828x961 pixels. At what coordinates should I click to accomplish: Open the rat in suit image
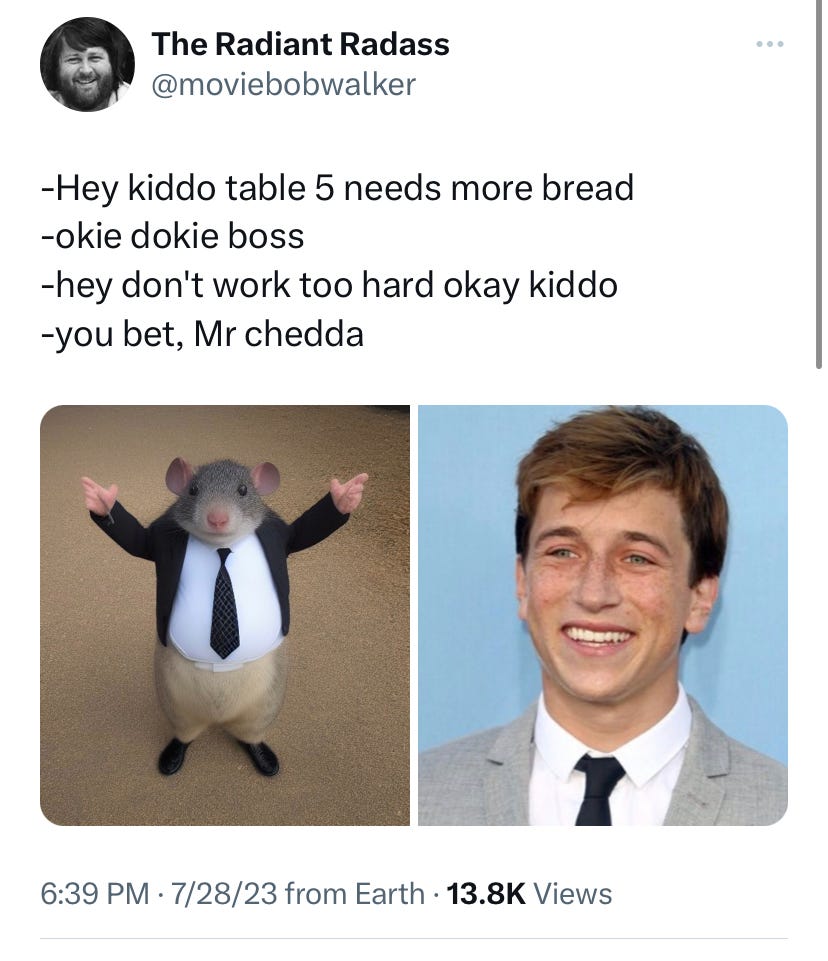pyautogui.click(x=225, y=615)
